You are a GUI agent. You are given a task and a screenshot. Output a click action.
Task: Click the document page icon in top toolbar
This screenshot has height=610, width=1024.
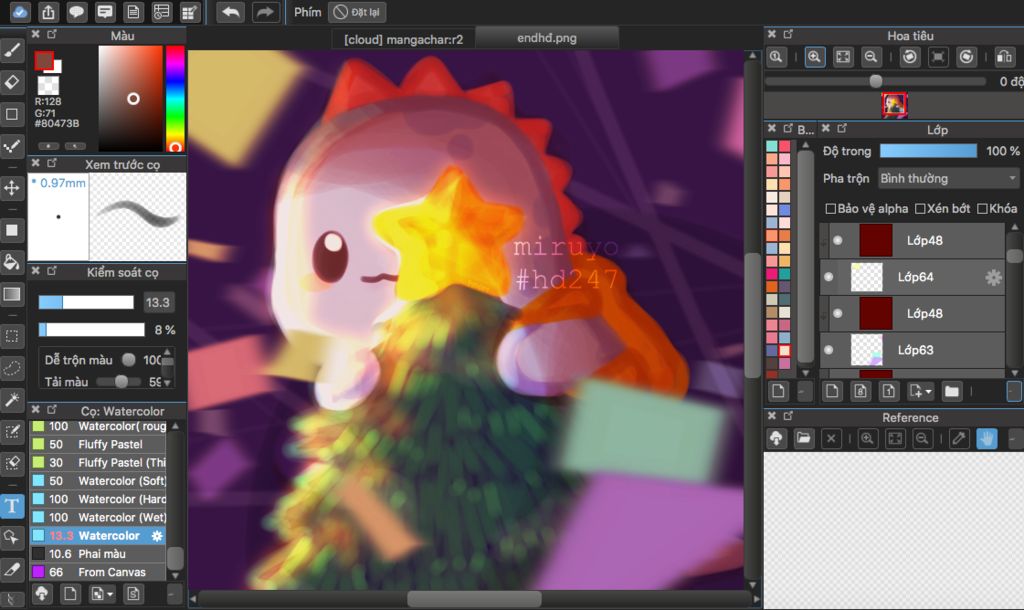coord(133,12)
